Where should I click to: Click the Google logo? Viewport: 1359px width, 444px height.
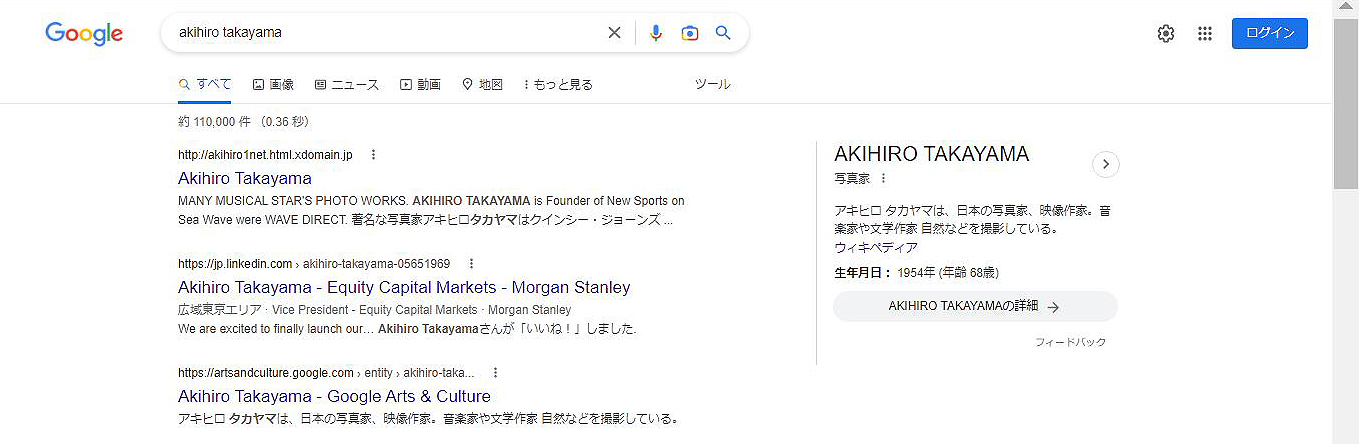pos(84,34)
